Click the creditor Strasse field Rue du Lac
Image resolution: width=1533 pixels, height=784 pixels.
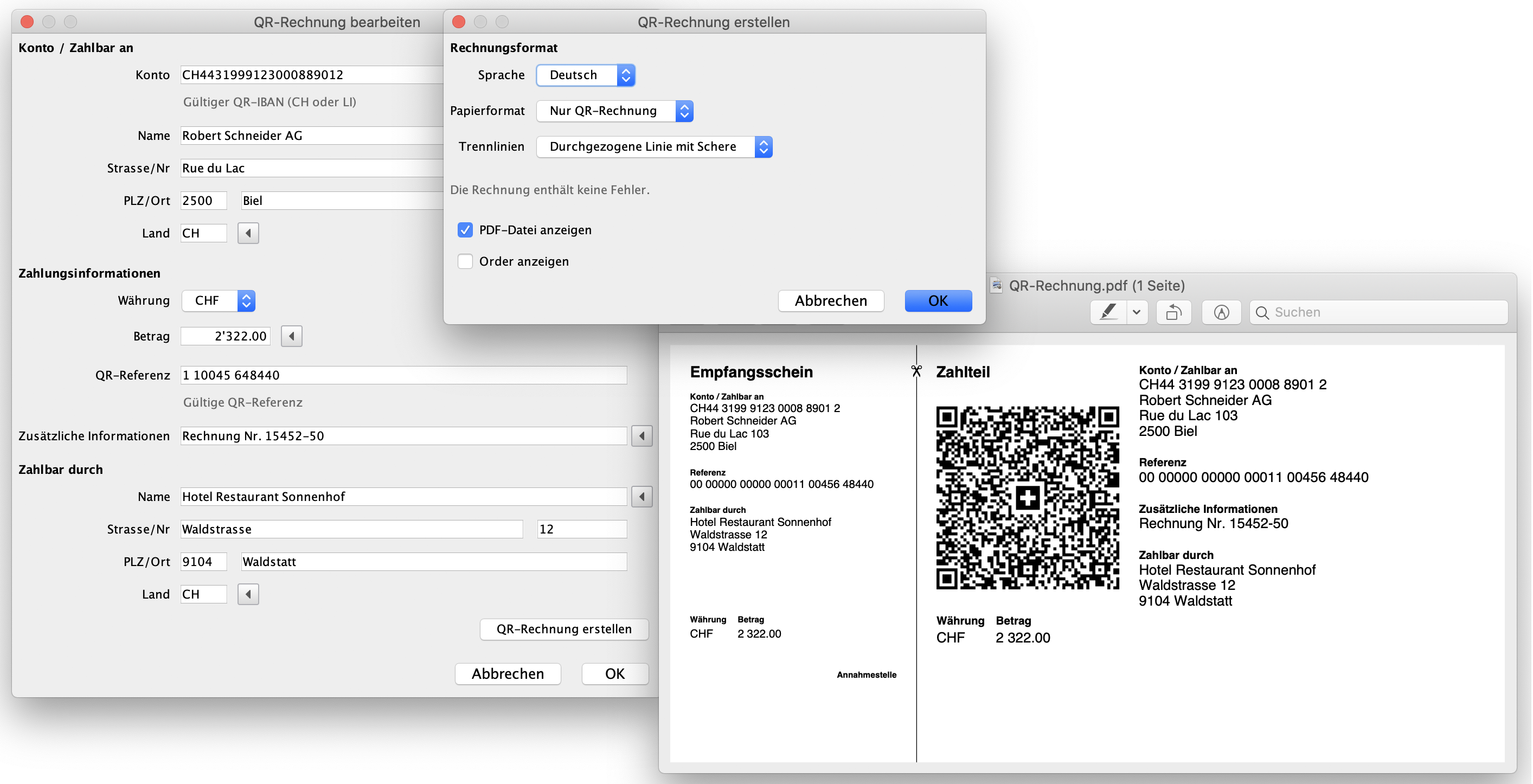[x=312, y=168]
